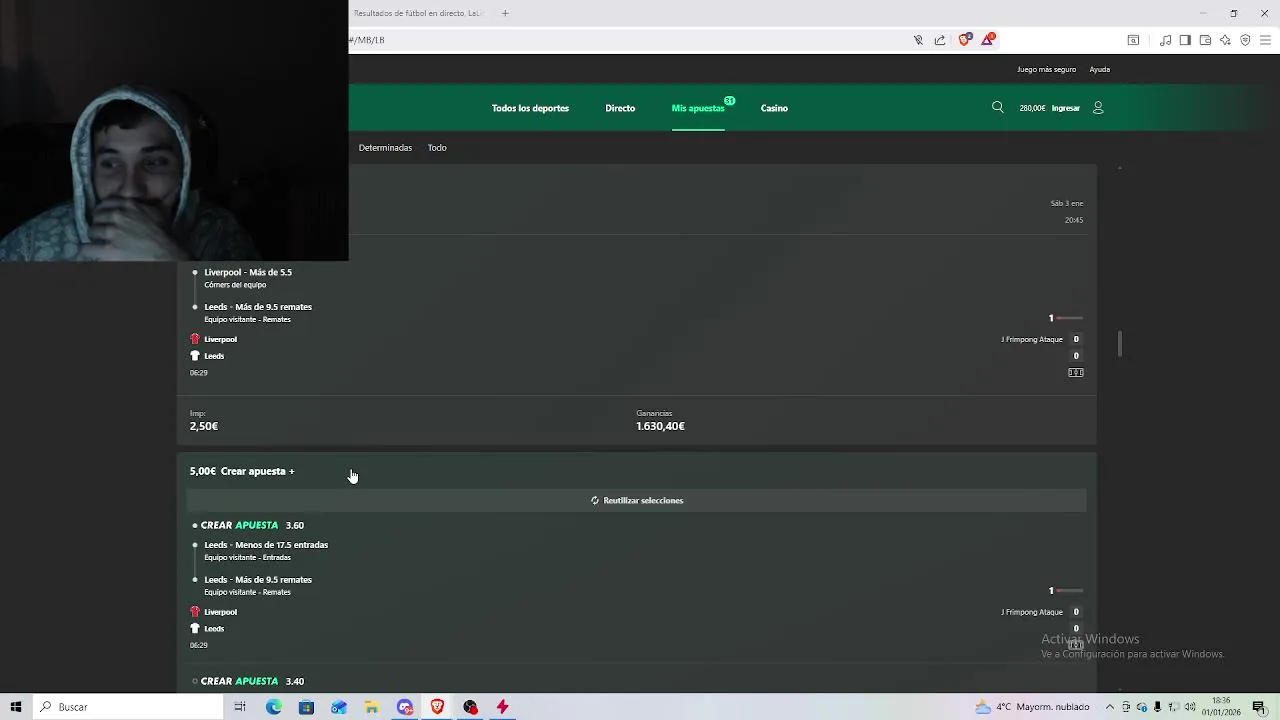Show hidden tray icons chevron

point(1108,707)
